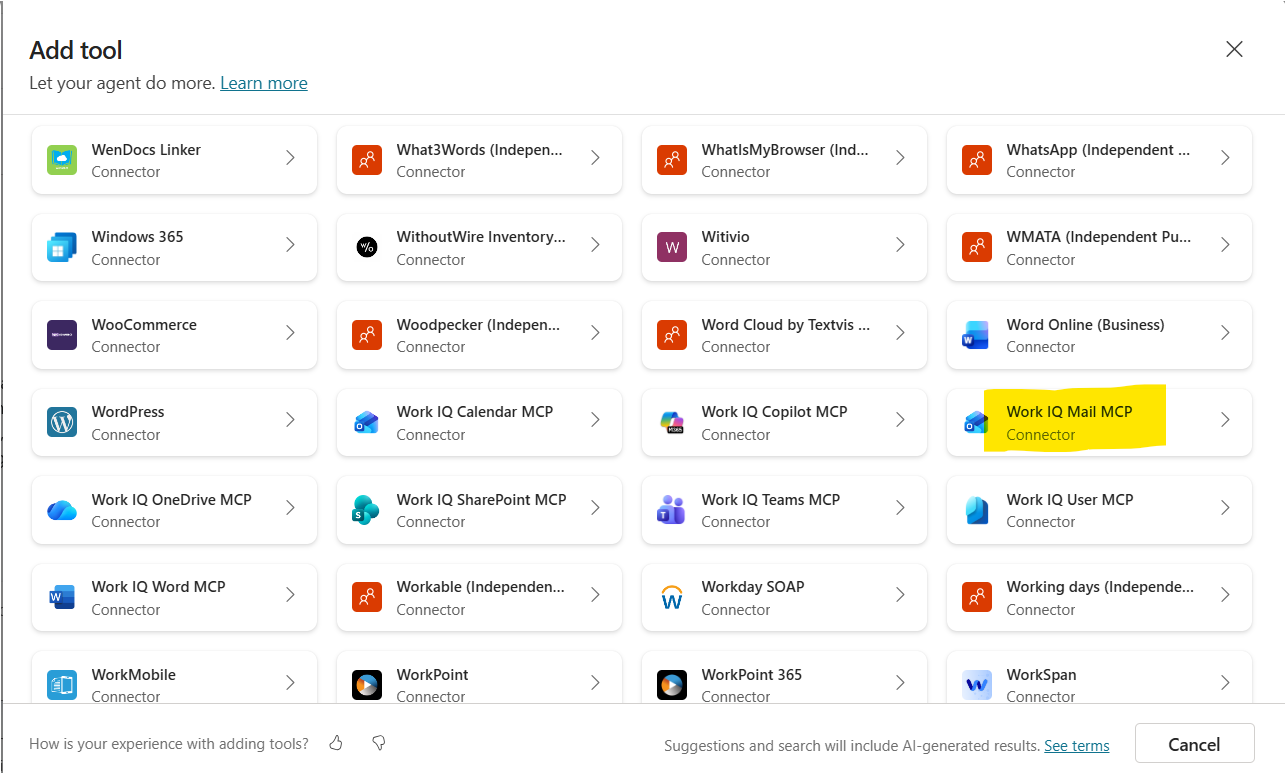Select the WorkMobile connector name
This screenshot has height=773, width=1285.
(133, 675)
